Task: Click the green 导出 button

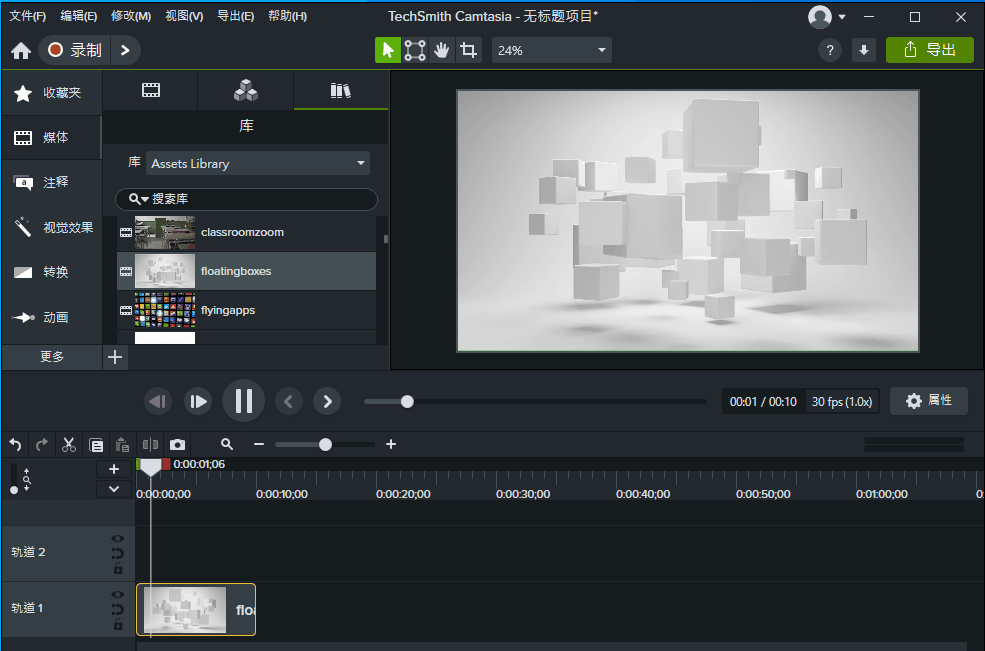Action: 929,50
